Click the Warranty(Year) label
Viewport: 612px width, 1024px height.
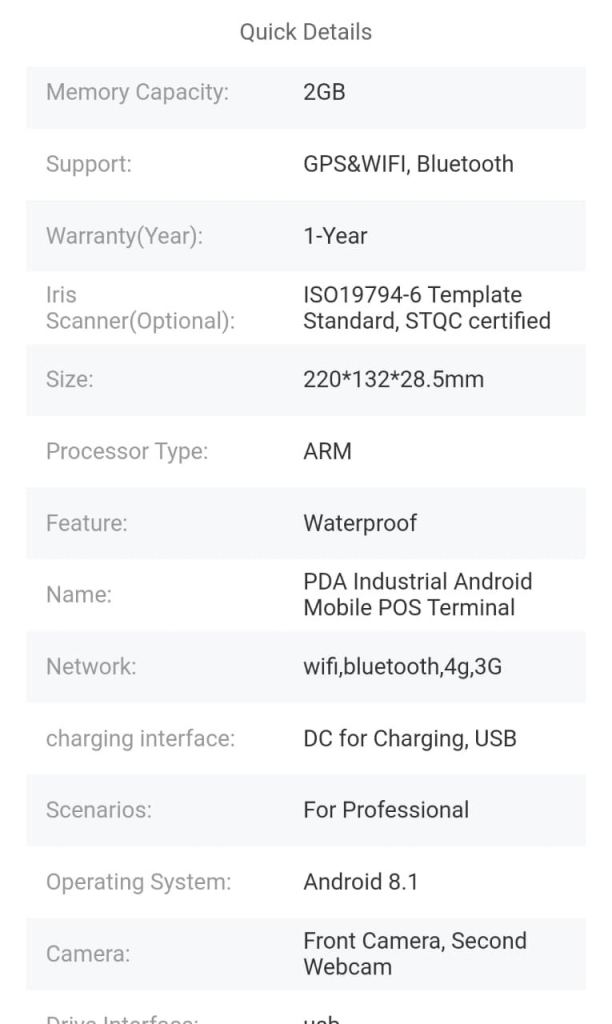pos(124,236)
